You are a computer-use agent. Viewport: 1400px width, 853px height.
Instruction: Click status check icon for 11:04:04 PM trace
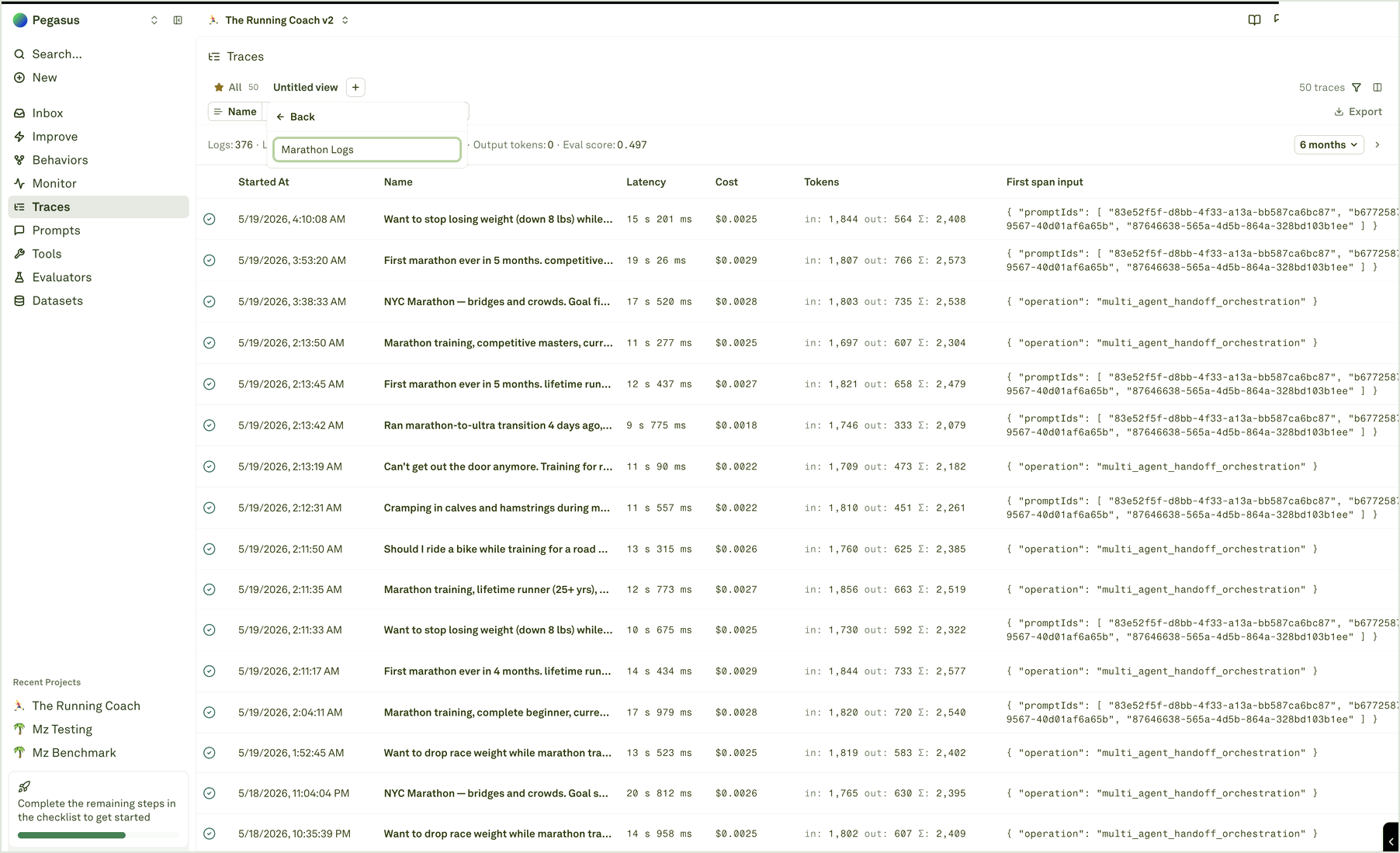pyautogui.click(x=210, y=793)
